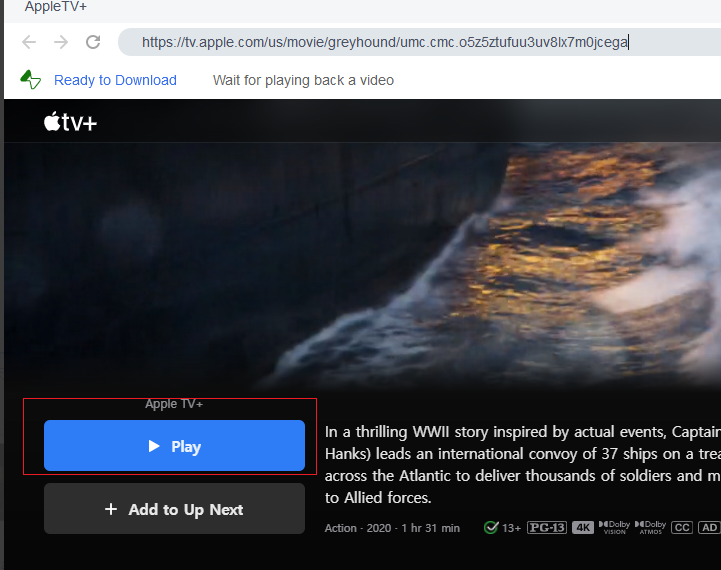Add the movie to Up Next
Viewport: 721px width, 570px height.
click(174, 508)
